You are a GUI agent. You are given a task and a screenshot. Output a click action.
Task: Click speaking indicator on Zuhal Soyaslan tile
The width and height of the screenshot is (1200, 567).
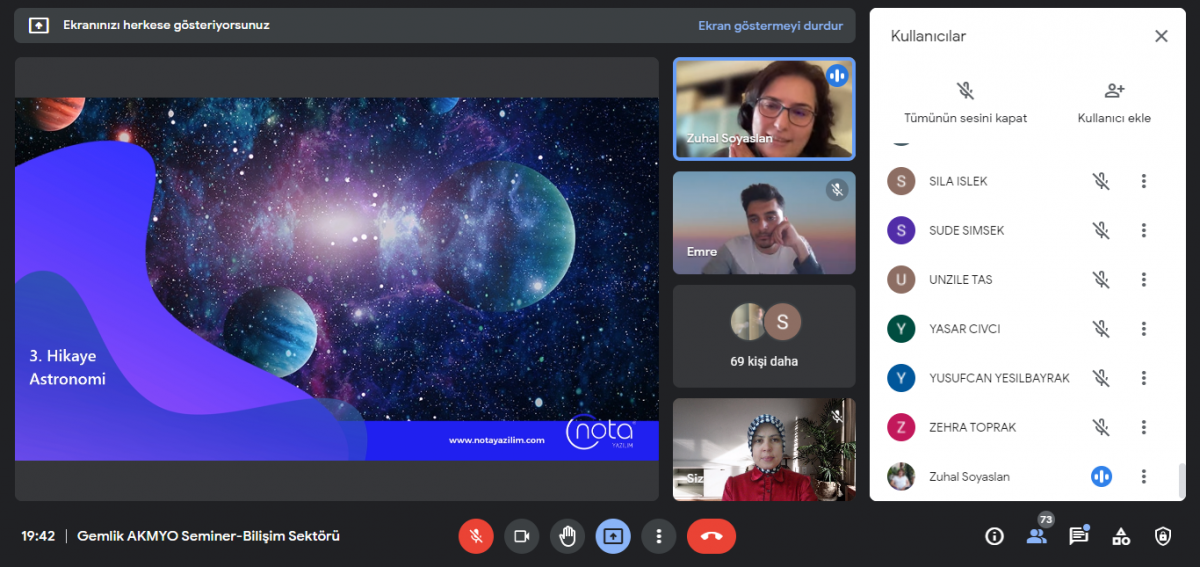pos(837,75)
